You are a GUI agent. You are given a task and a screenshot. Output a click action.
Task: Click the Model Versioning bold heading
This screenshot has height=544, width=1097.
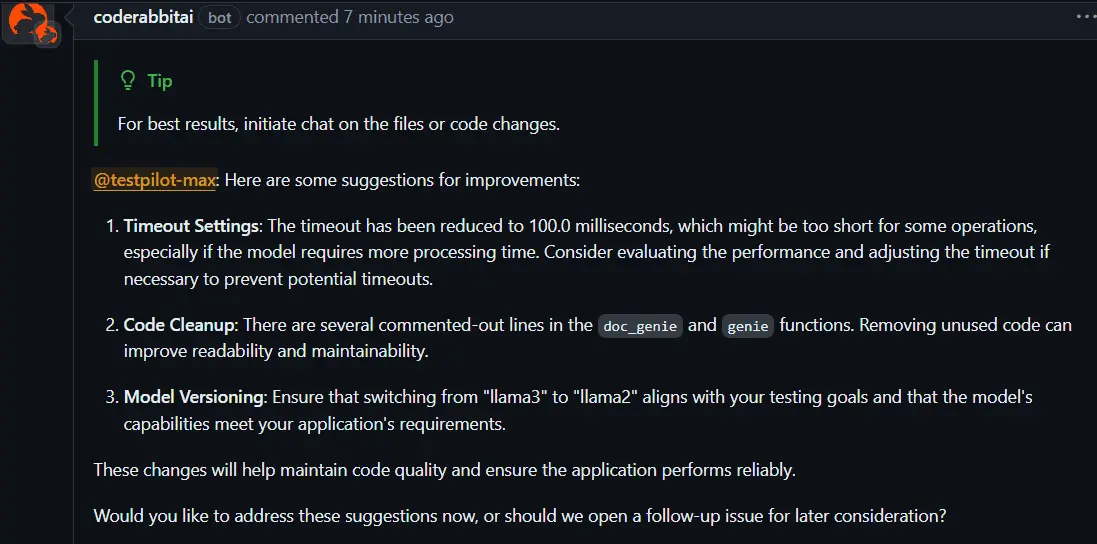tap(193, 397)
